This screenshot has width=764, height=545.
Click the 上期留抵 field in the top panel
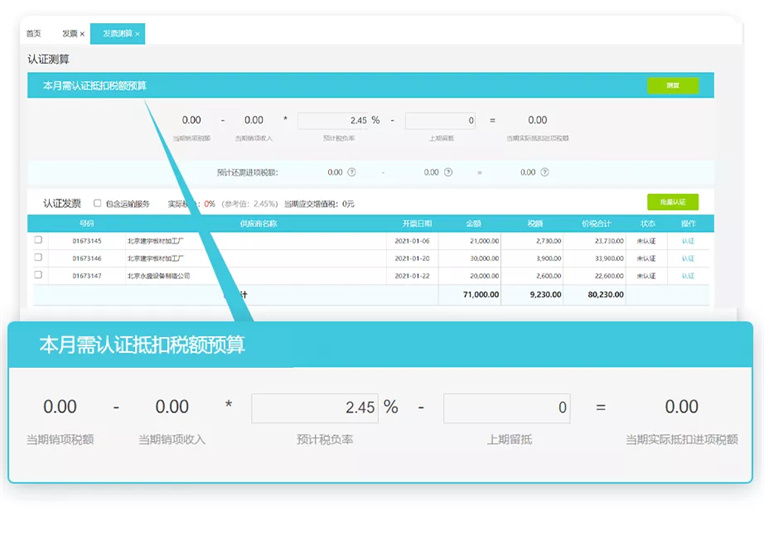coord(440,121)
